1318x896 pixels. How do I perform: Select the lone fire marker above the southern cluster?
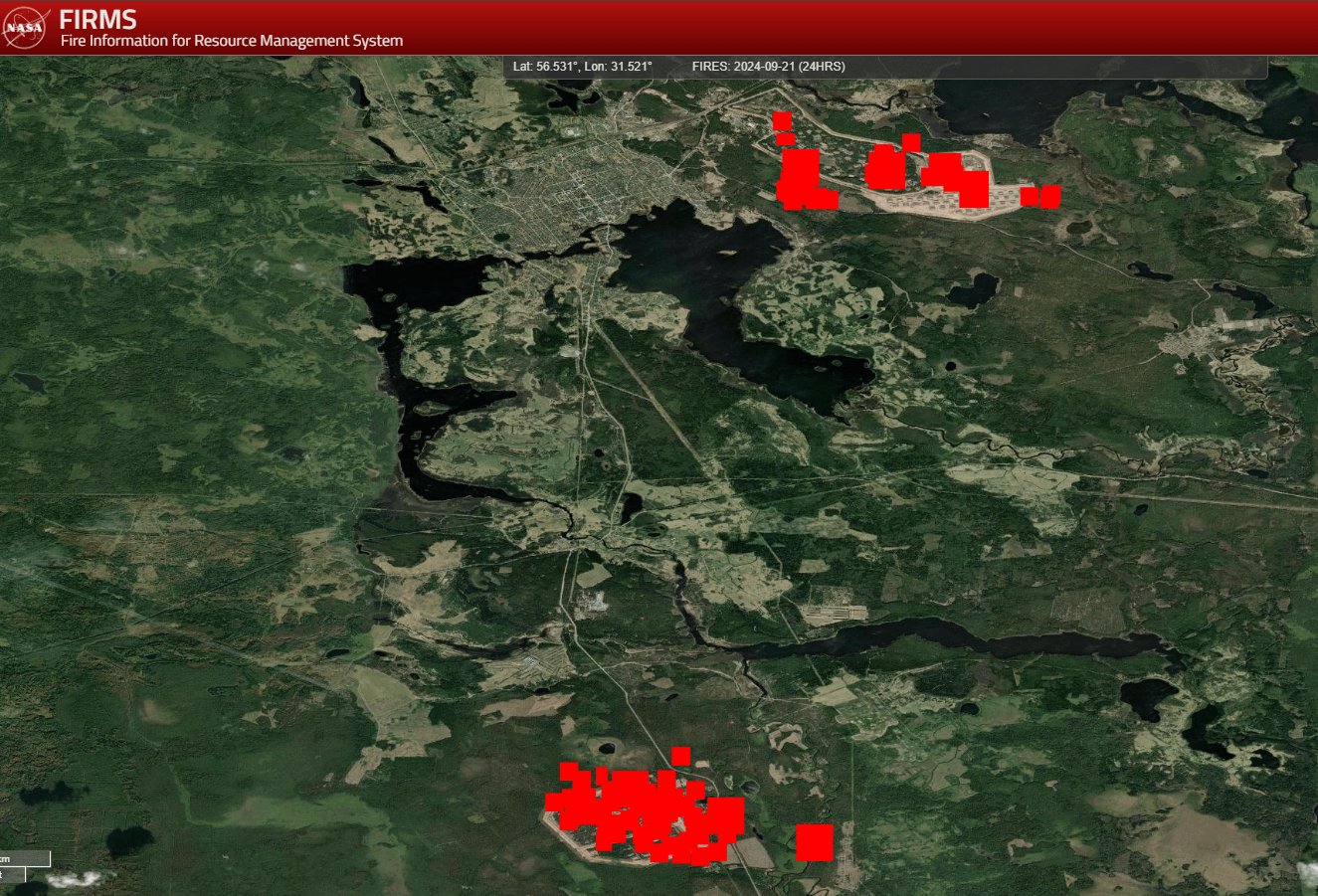pyautogui.click(x=680, y=756)
